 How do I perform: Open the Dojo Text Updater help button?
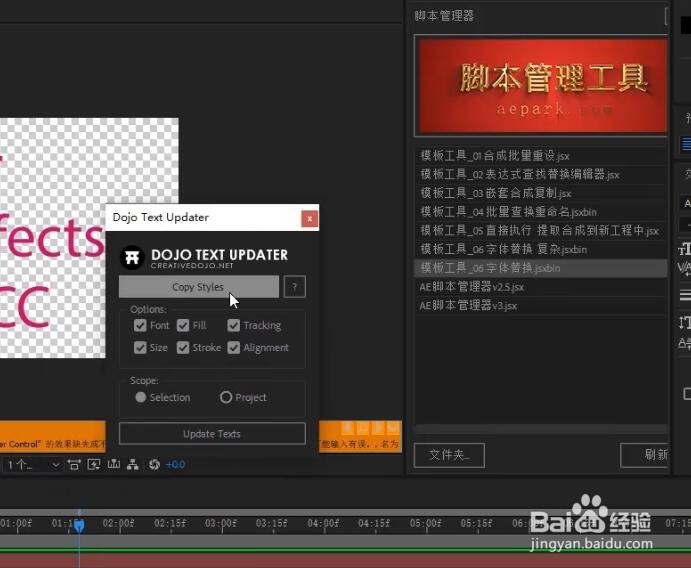pos(294,287)
